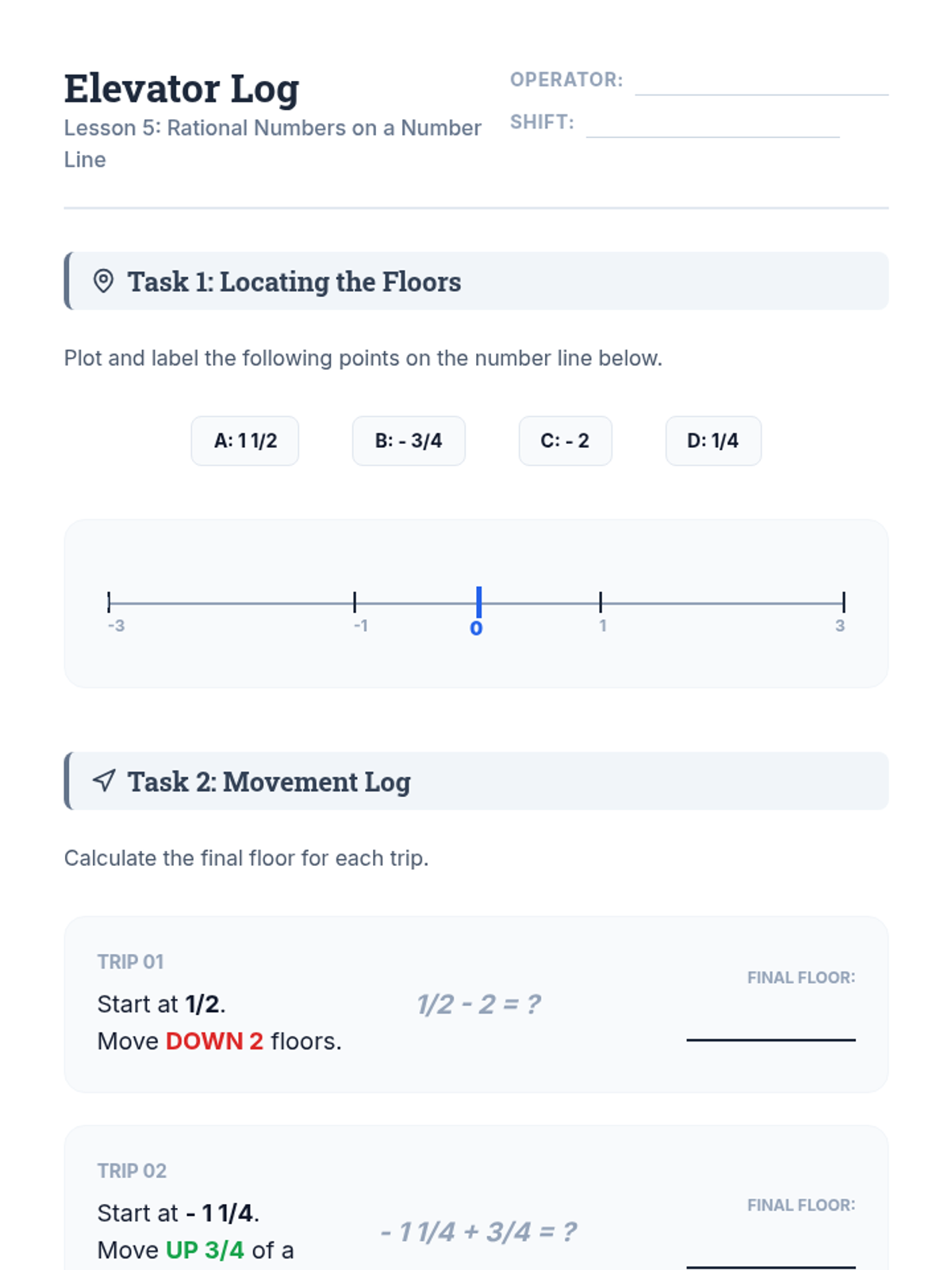Click the map pin icon beside Task 1
Image resolution: width=952 pixels, height=1270 pixels.
103,281
